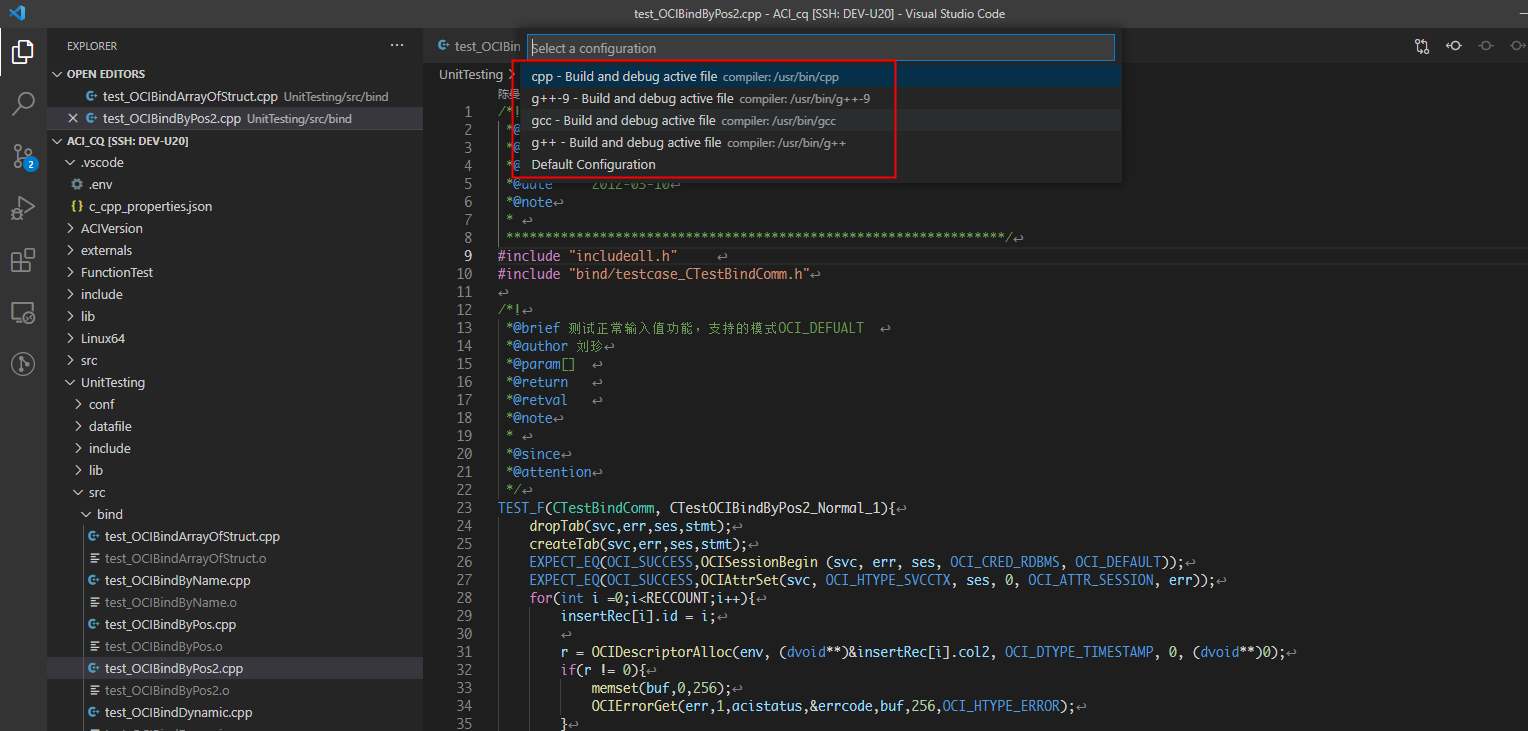Click line number 23 in the gutter
Viewport: 1528px width, 731px height.
point(463,507)
